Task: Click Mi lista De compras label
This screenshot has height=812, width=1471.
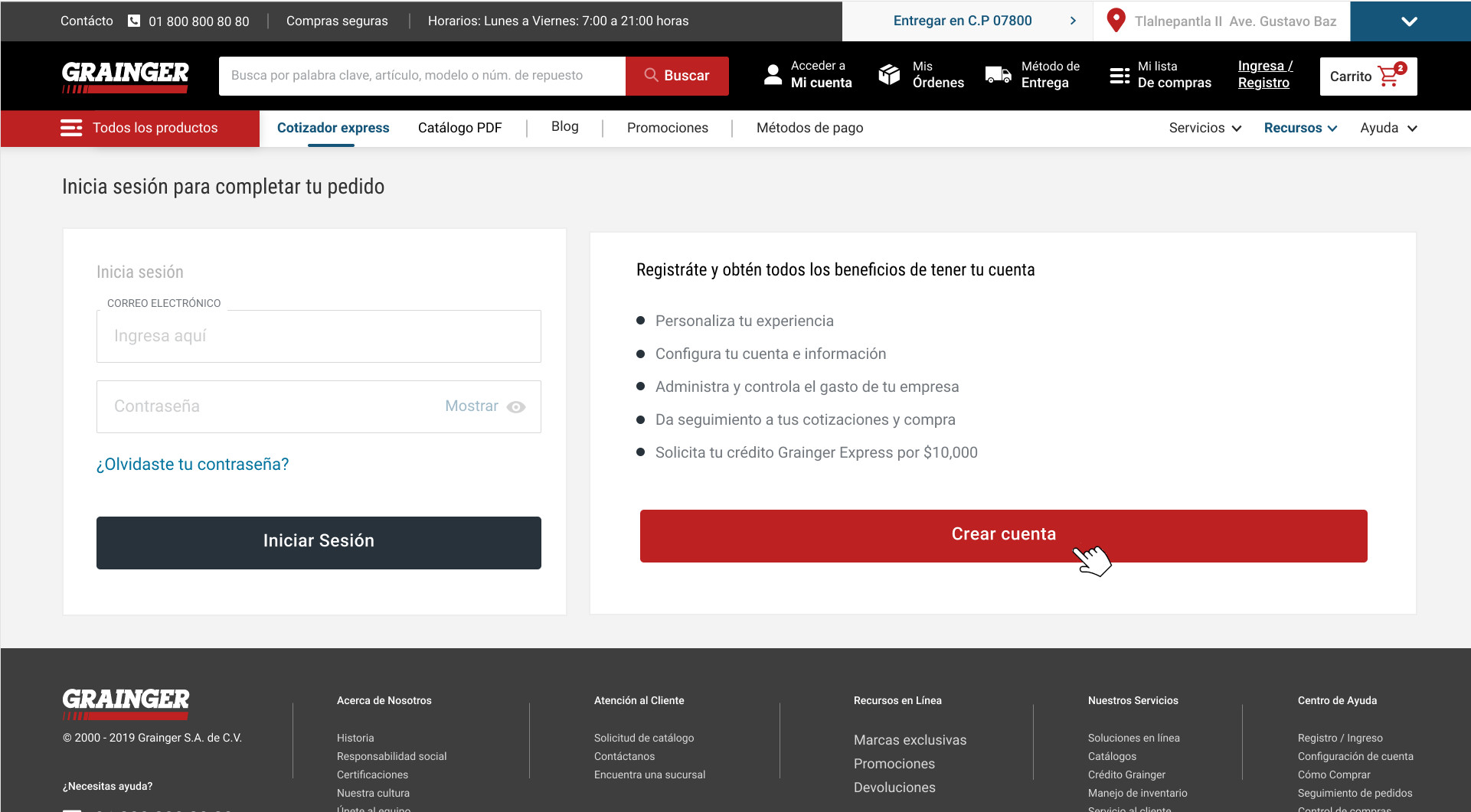Action: pyautogui.click(x=1174, y=74)
